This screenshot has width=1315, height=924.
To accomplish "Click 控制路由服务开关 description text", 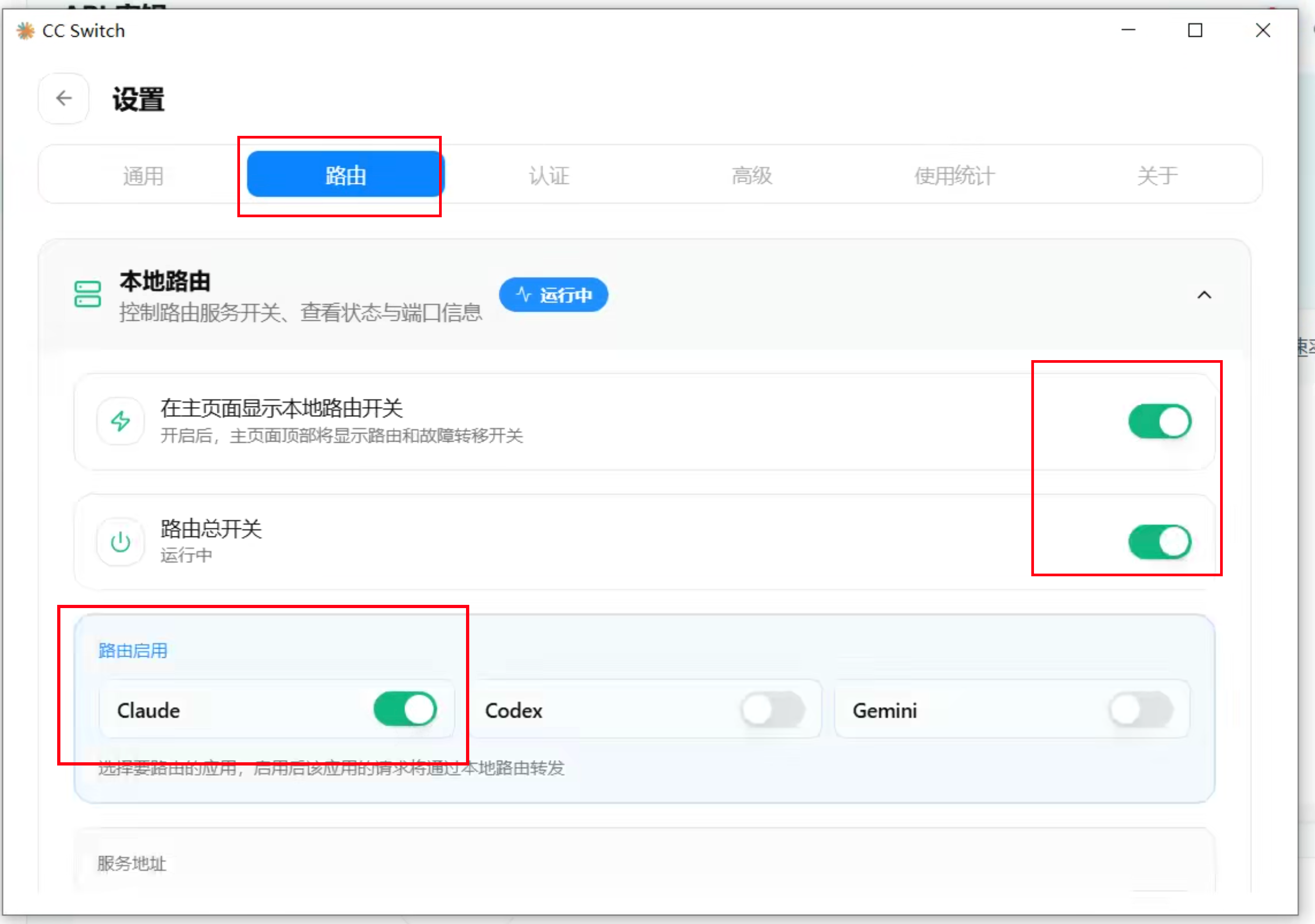I will pyautogui.click(x=300, y=313).
